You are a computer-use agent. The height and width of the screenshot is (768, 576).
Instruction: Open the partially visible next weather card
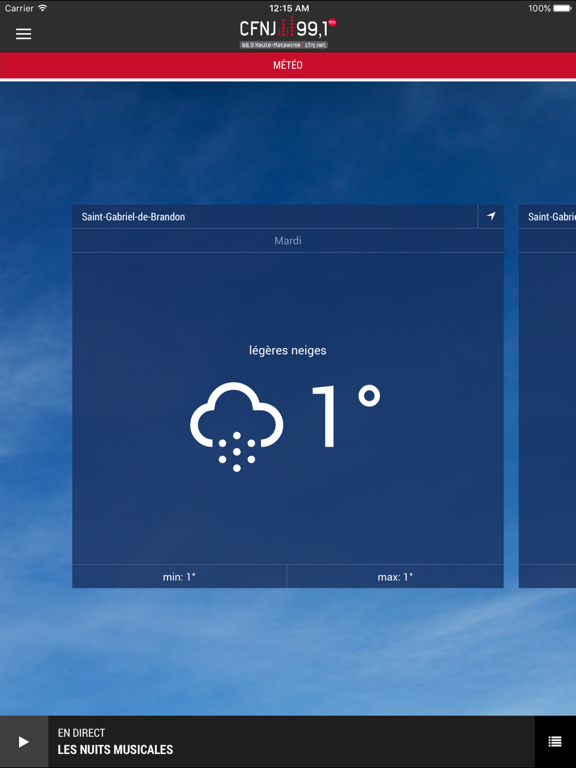tap(547, 396)
